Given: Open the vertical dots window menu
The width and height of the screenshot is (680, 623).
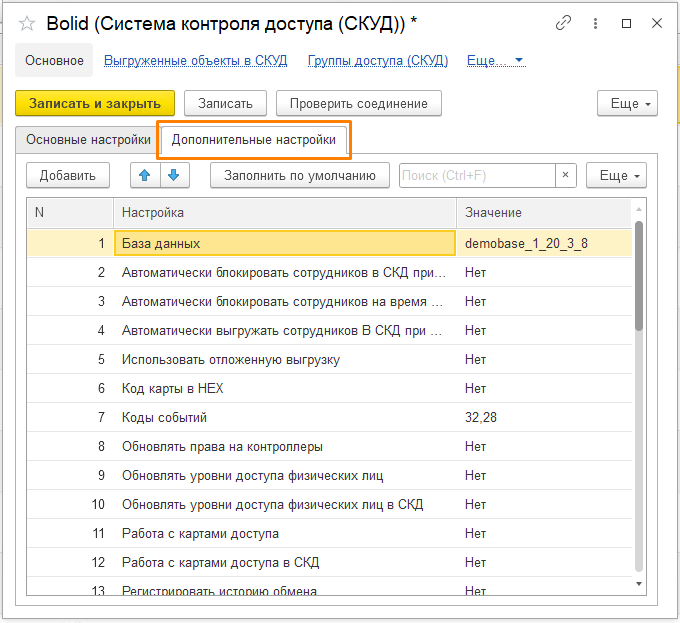Looking at the screenshot, I should click(596, 22).
